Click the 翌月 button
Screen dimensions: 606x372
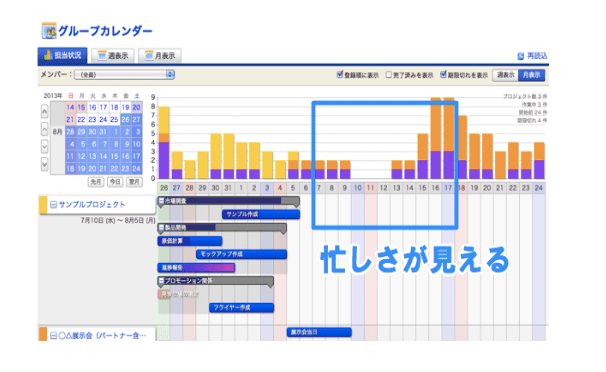134,181
